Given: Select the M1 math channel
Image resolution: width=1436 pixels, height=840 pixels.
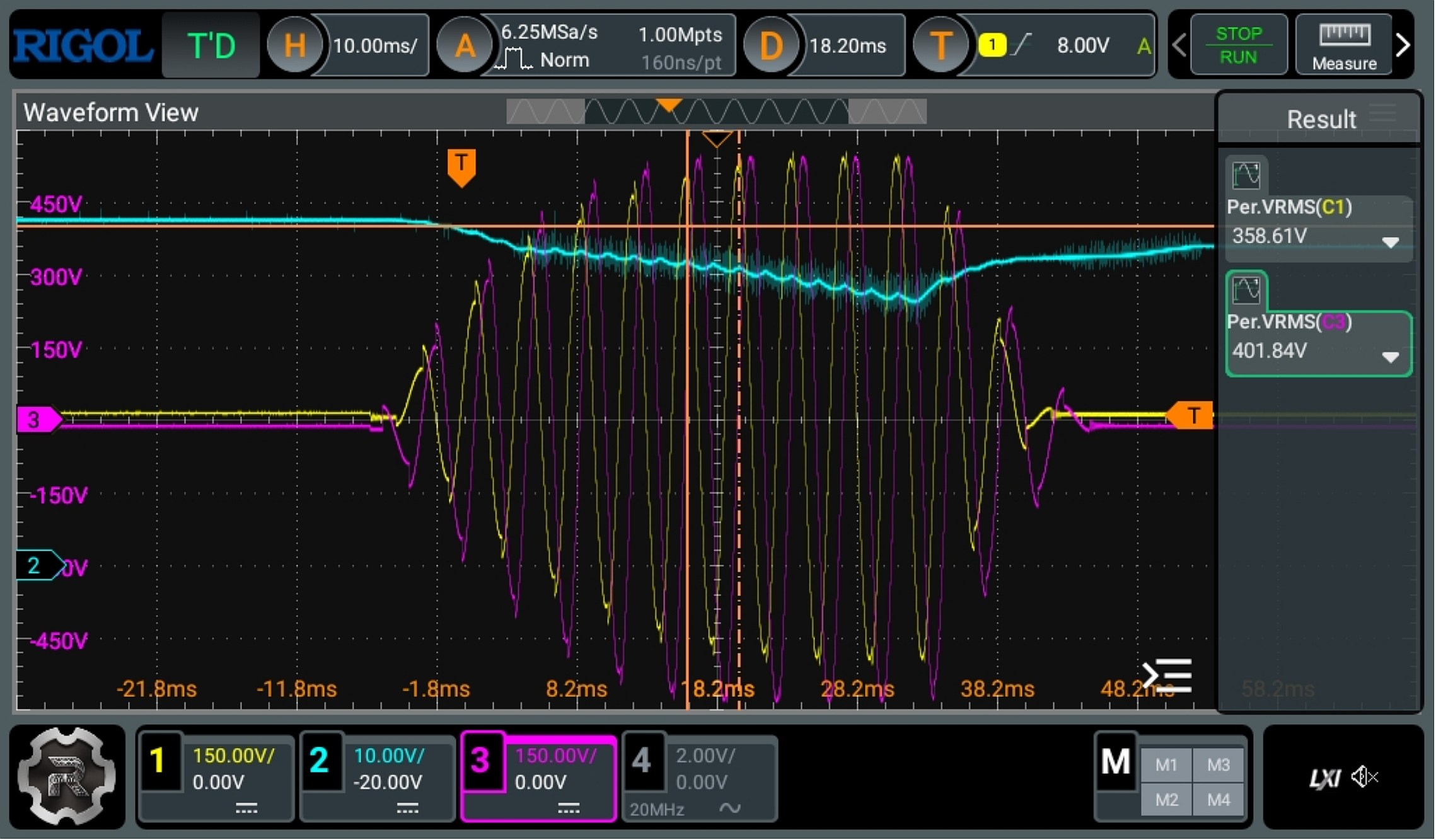Looking at the screenshot, I should pos(1167,766).
